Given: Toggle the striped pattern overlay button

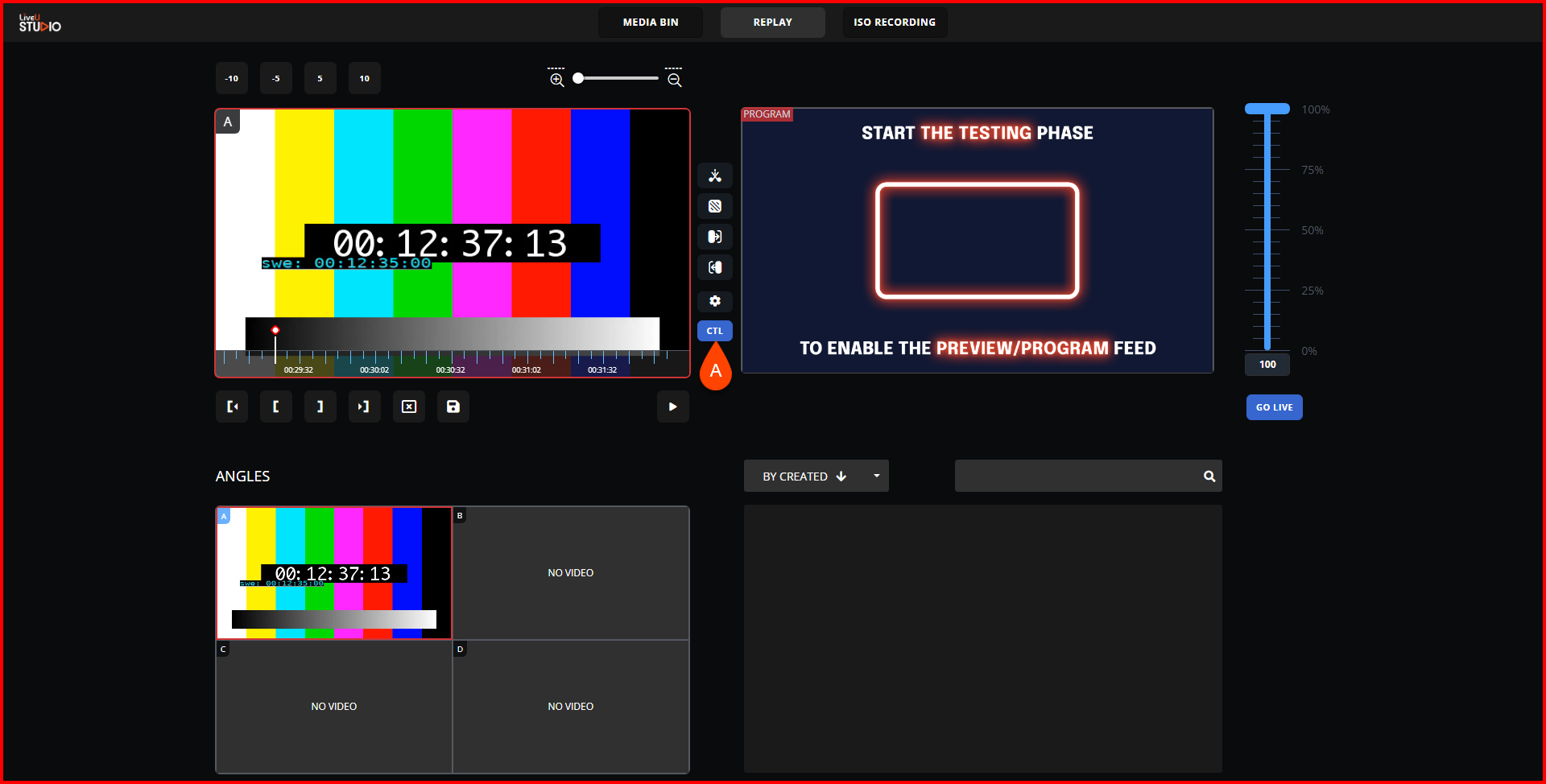Looking at the screenshot, I should [714, 206].
